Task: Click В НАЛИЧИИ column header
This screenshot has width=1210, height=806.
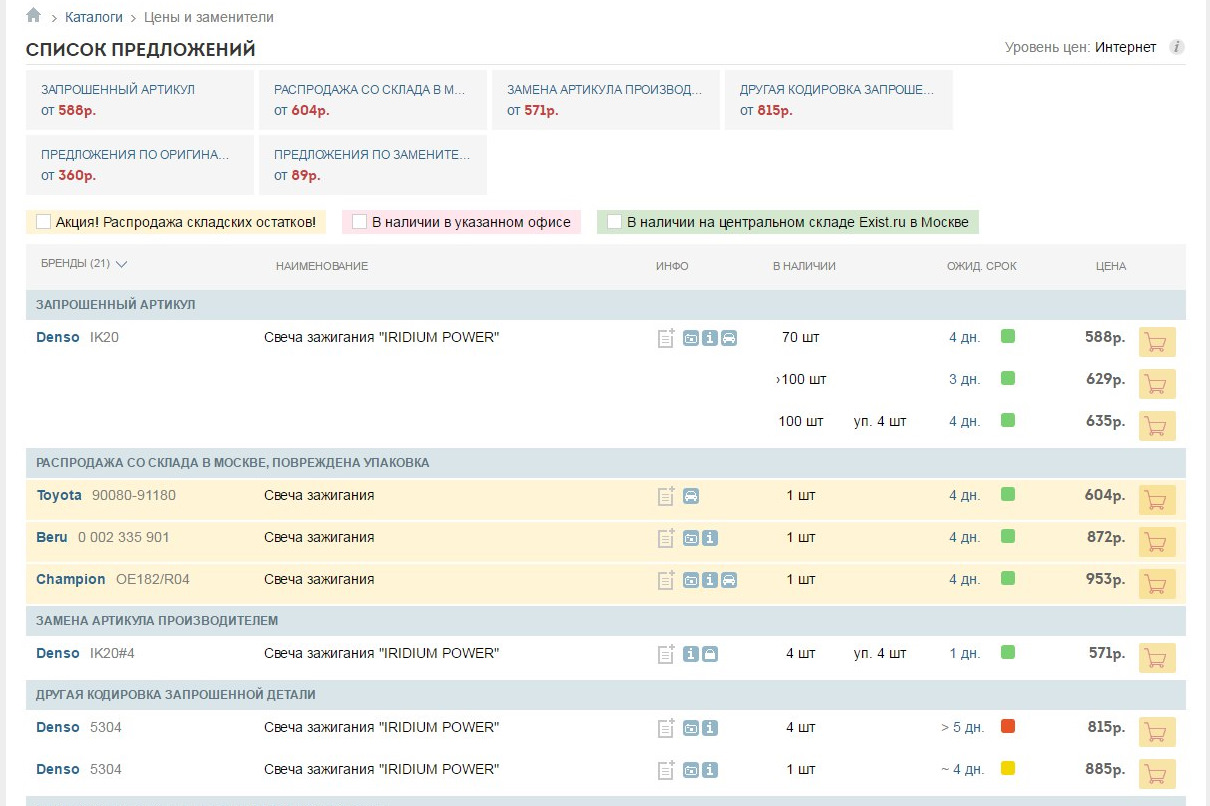Action: (804, 266)
